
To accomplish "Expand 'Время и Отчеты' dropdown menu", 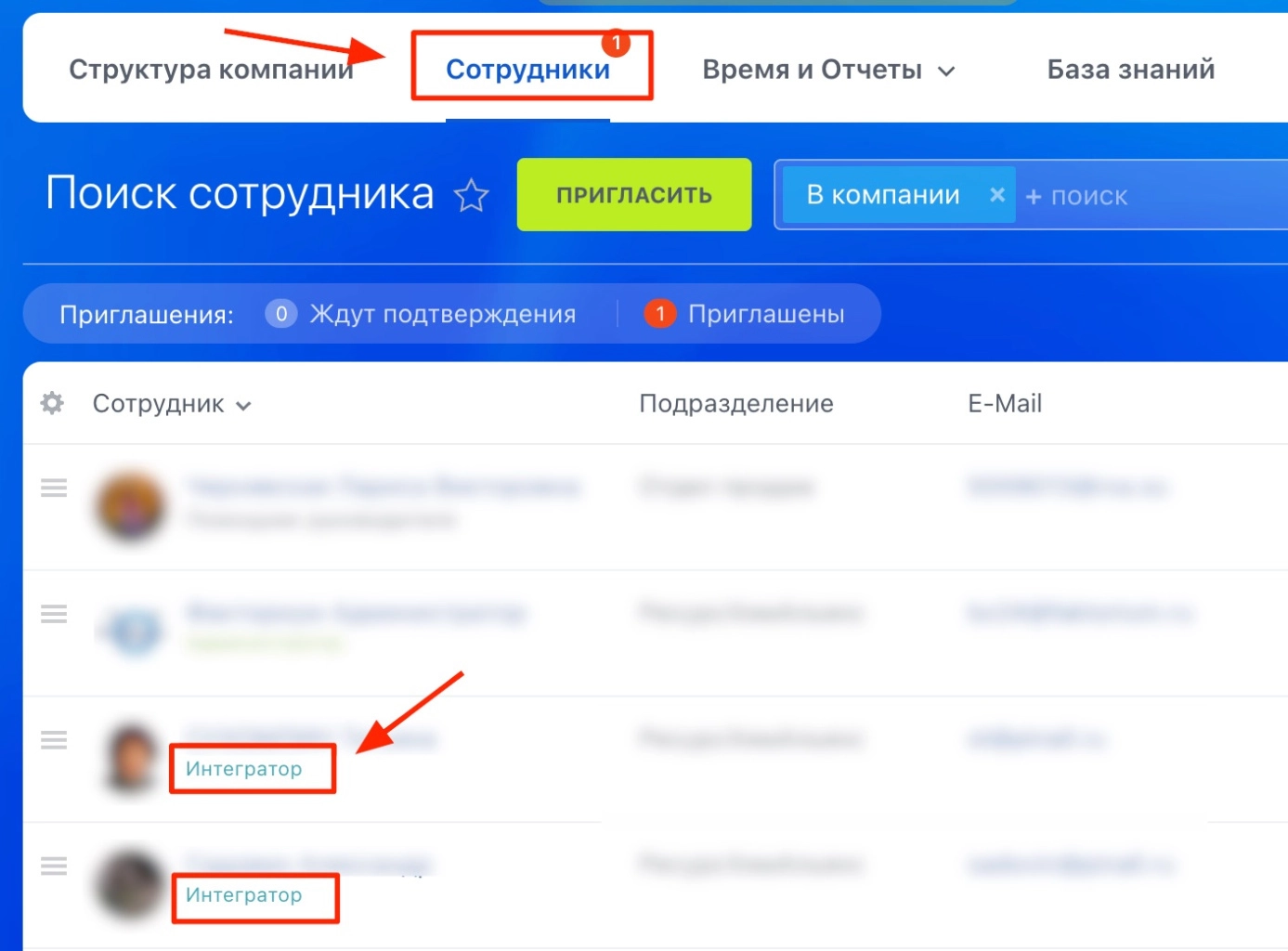I will (x=827, y=70).
